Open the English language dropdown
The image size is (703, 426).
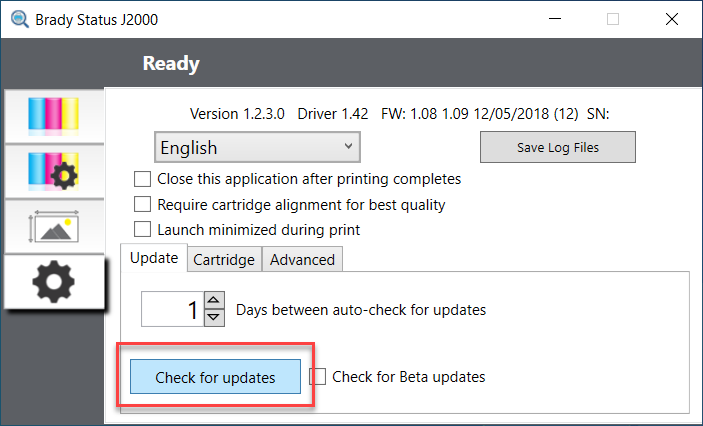tap(257, 147)
